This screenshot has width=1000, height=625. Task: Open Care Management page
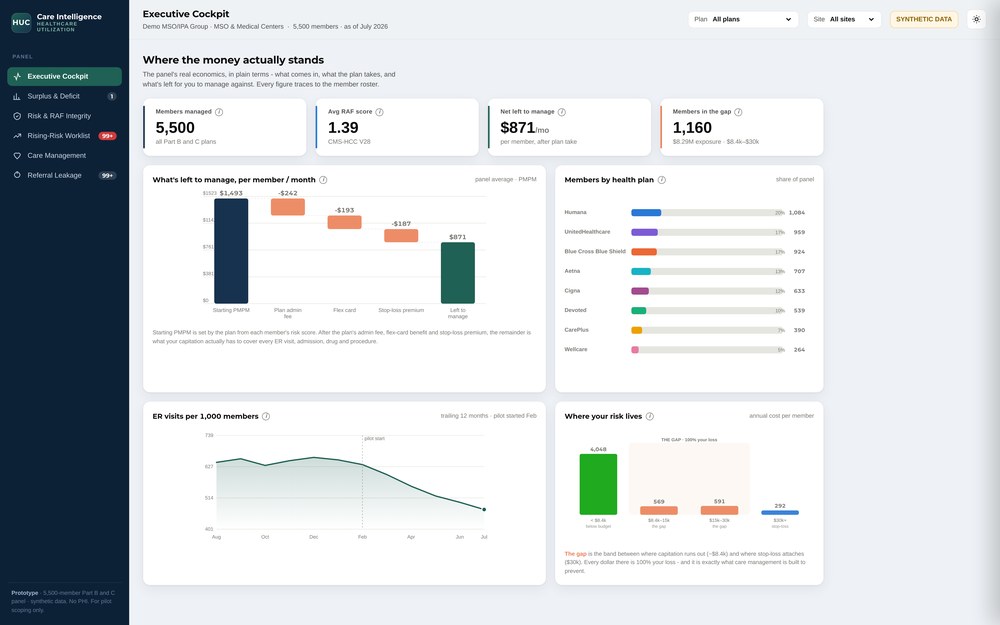coord(64,156)
